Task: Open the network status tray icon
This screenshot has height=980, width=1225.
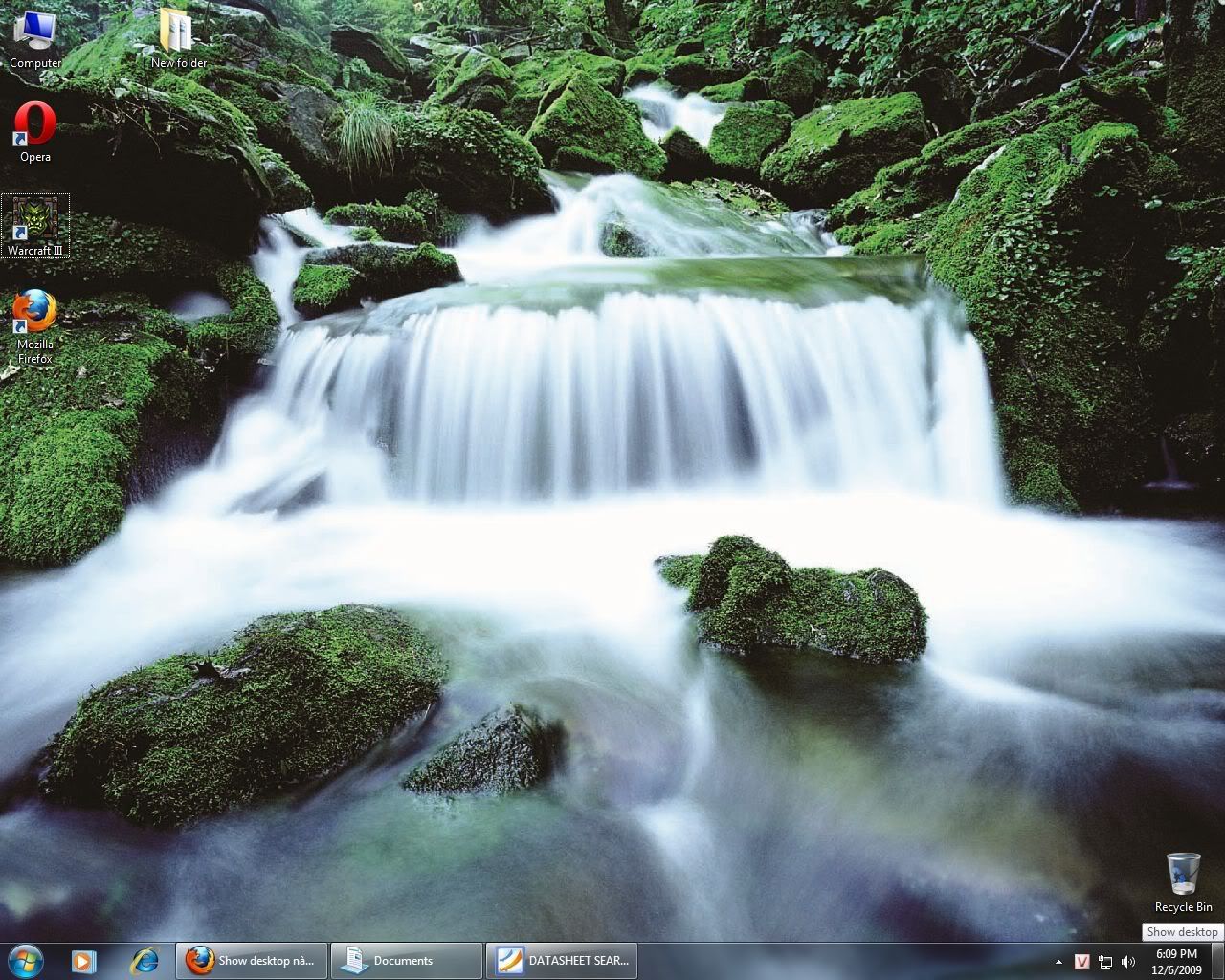Action: (1105, 962)
